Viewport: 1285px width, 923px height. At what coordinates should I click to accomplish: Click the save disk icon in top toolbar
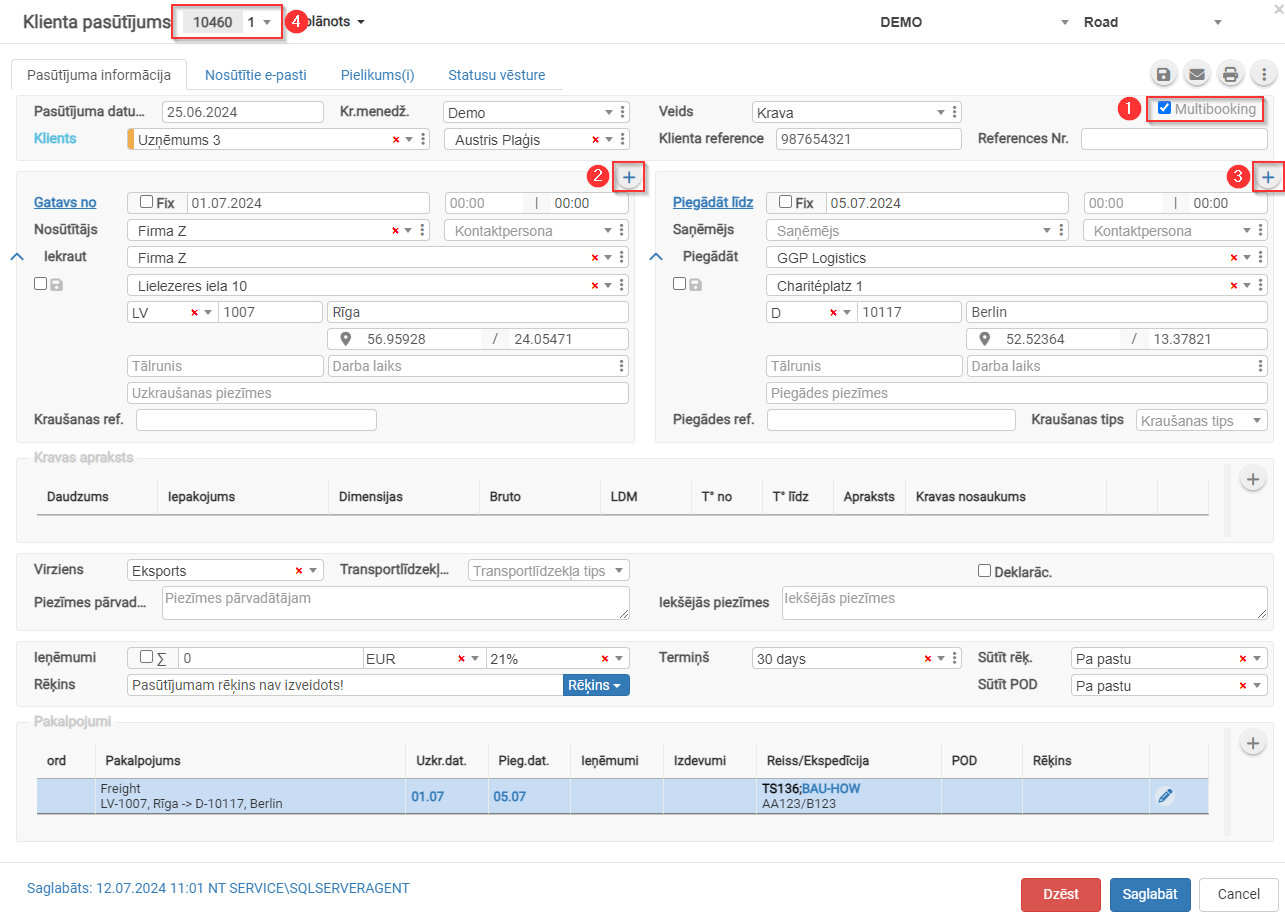coord(1163,74)
